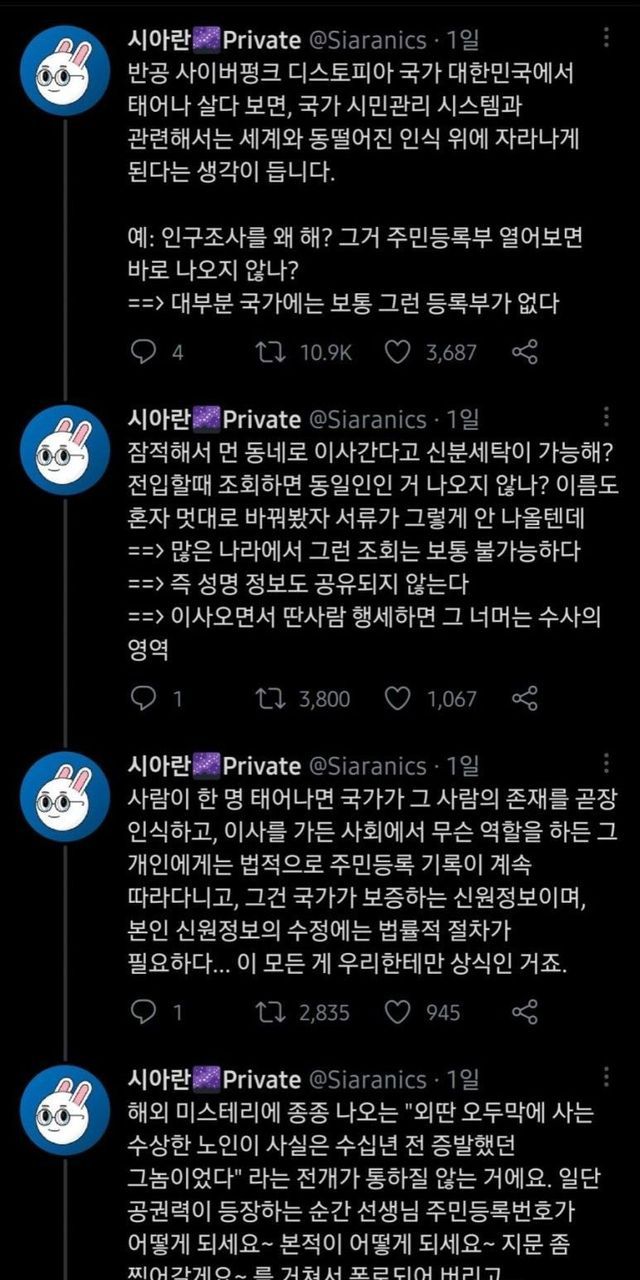Reply to the tweet with 2,835 retweets
Screen dimensions: 640x1280
point(145,1012)
